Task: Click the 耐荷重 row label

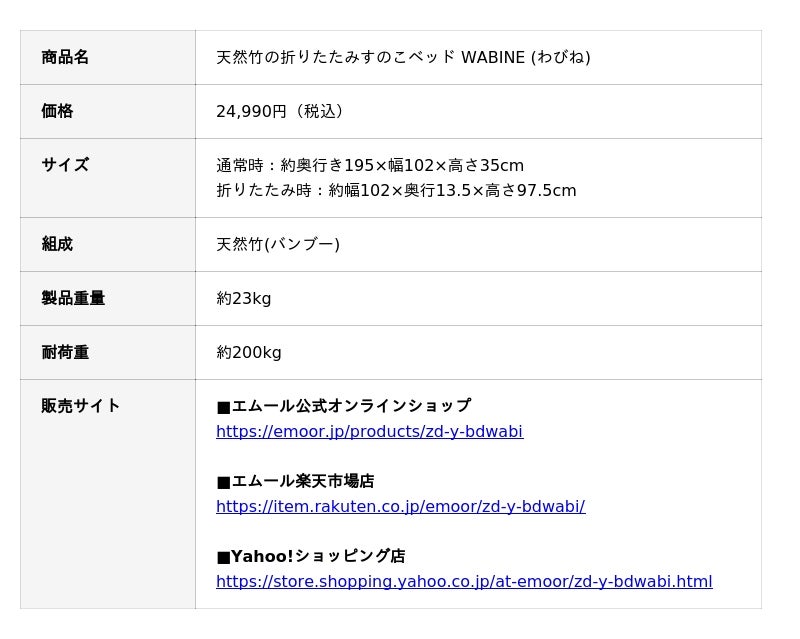Action: click(65, 352)
